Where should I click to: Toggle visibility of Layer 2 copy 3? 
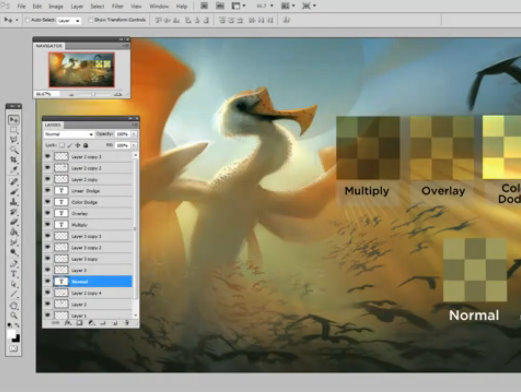click(48, 156)
